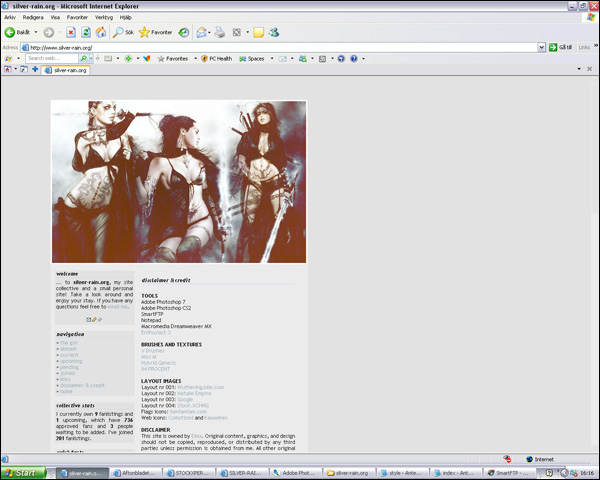600x480 pixels.
Task: Click the Home house icon
Action: click(101, 33)
